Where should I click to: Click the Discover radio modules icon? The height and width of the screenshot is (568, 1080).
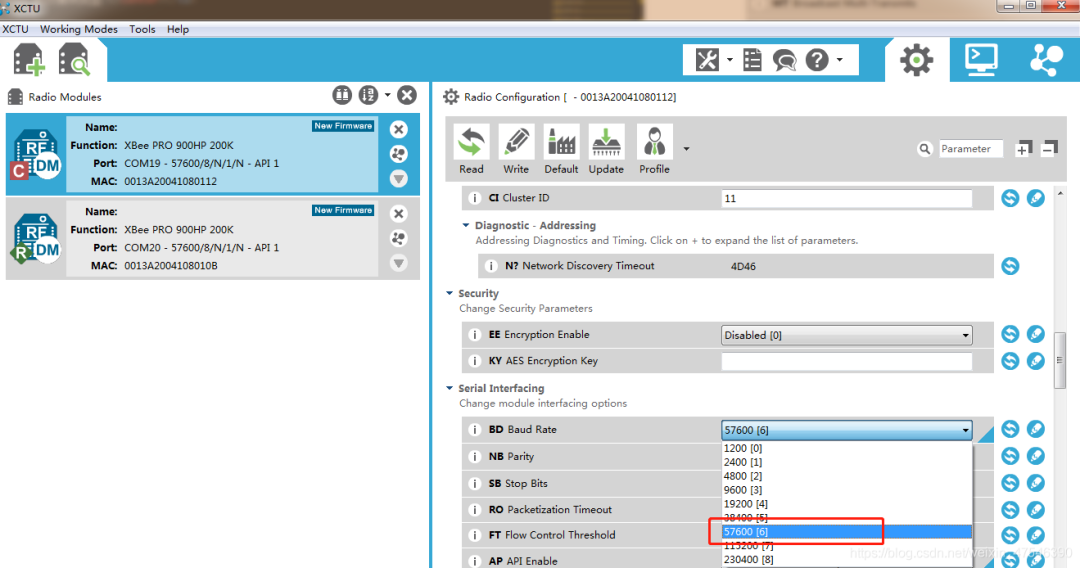(x=74, y=59)
